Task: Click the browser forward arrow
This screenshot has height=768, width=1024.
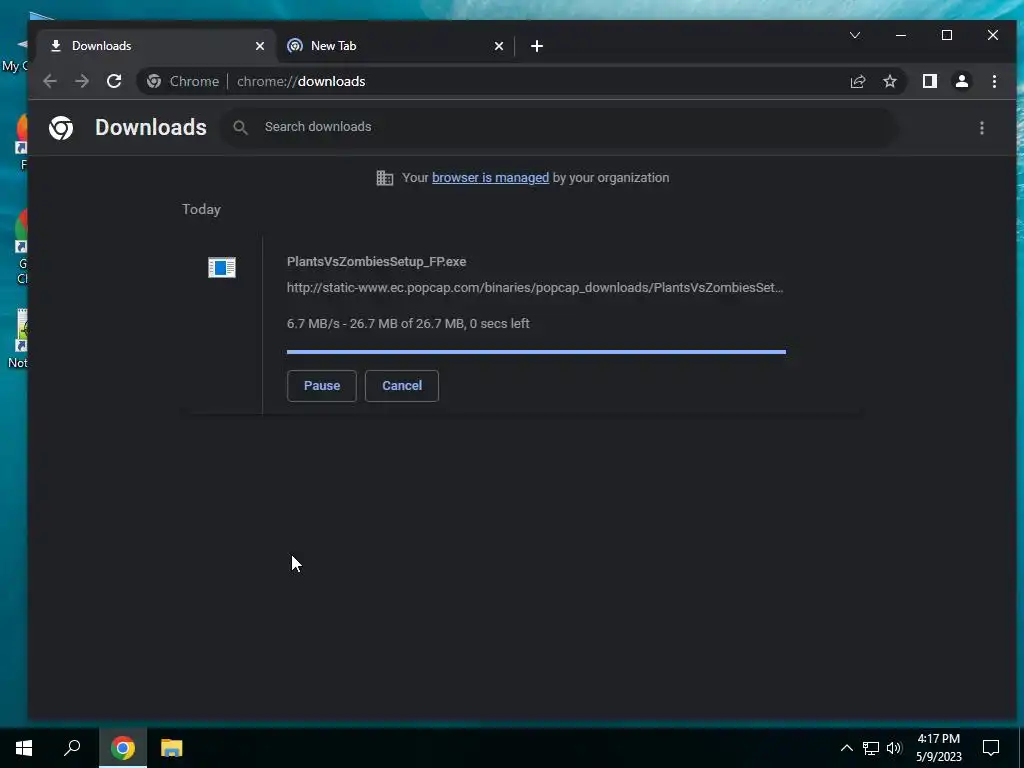Action: 82,81
